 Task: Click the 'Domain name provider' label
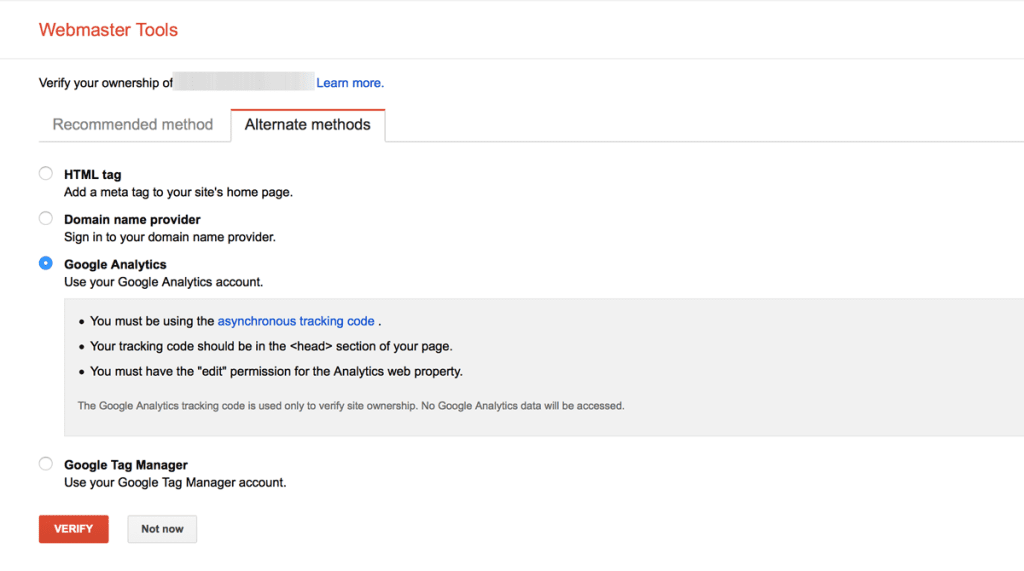(132, 220)
